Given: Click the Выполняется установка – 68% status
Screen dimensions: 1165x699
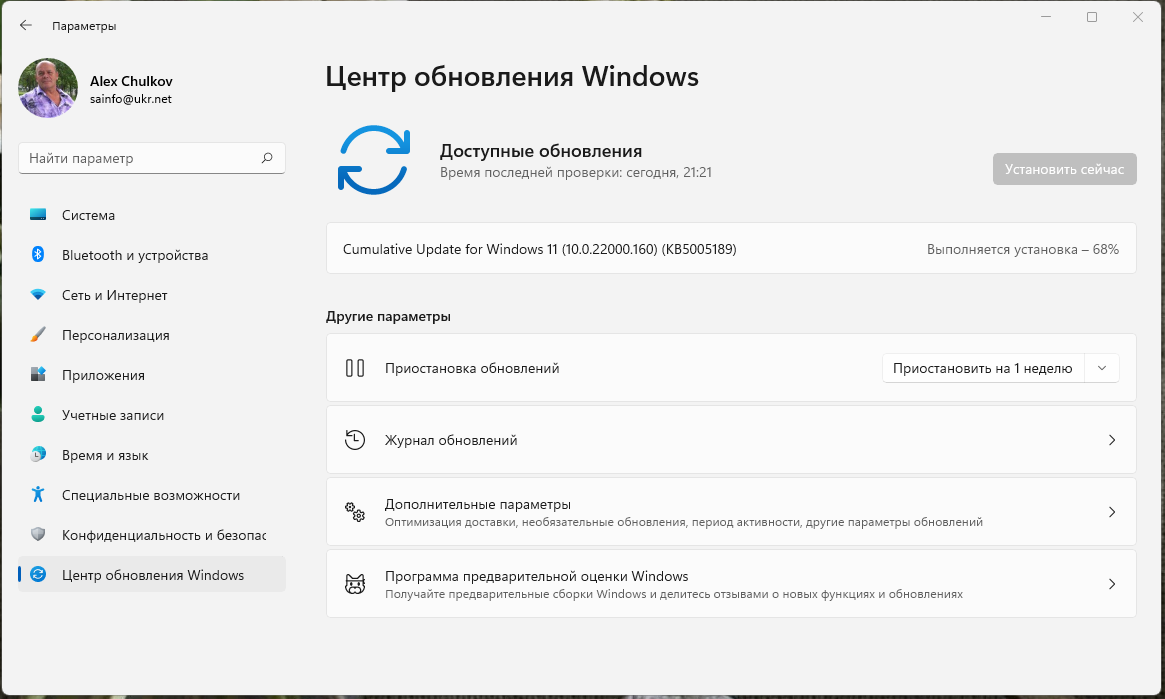Looking at the screenshot, I should 1022,249.
